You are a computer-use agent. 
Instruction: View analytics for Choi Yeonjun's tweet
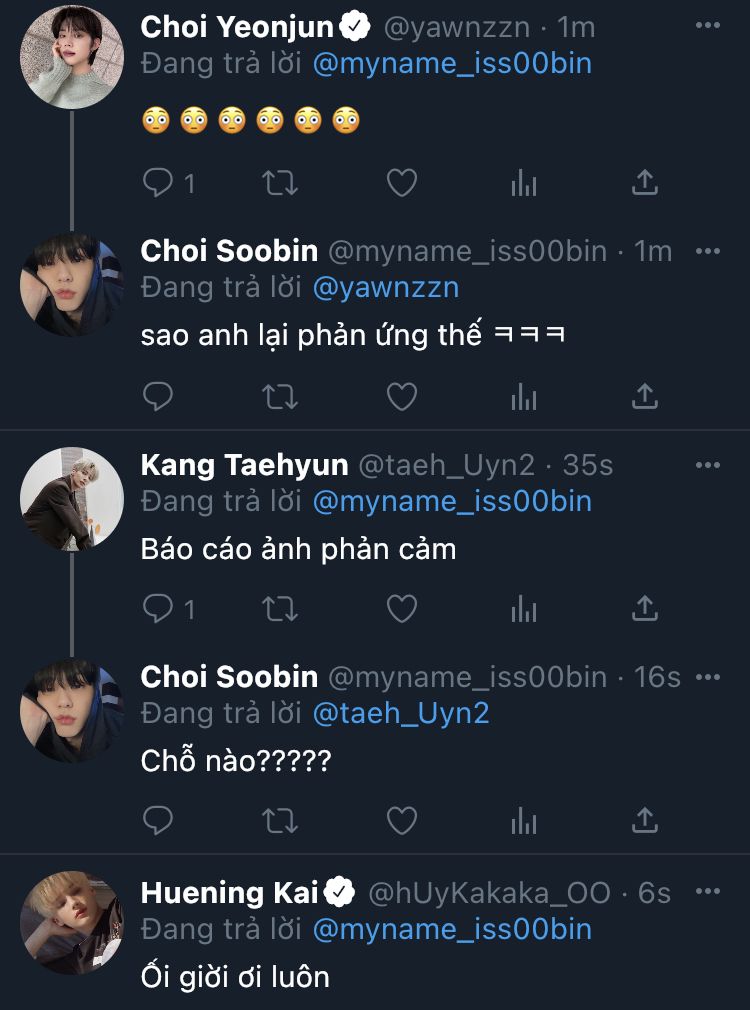coord(524,182)
